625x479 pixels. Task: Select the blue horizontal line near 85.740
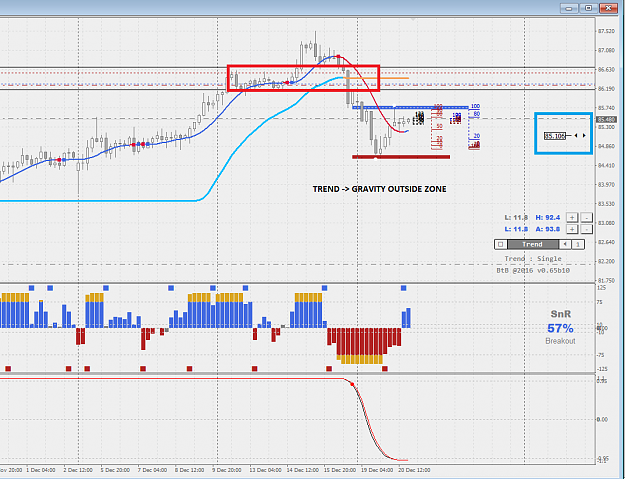411,108
